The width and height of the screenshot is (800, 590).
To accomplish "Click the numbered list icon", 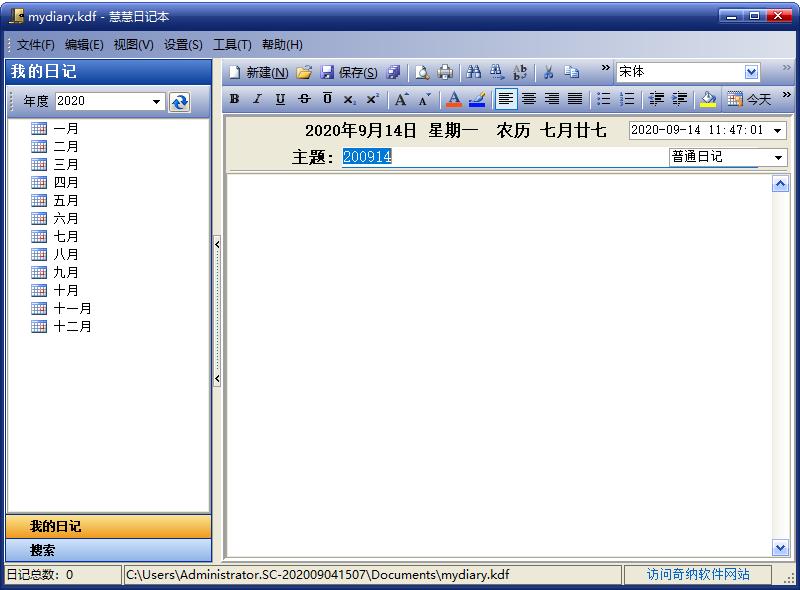I will [627, 99].
